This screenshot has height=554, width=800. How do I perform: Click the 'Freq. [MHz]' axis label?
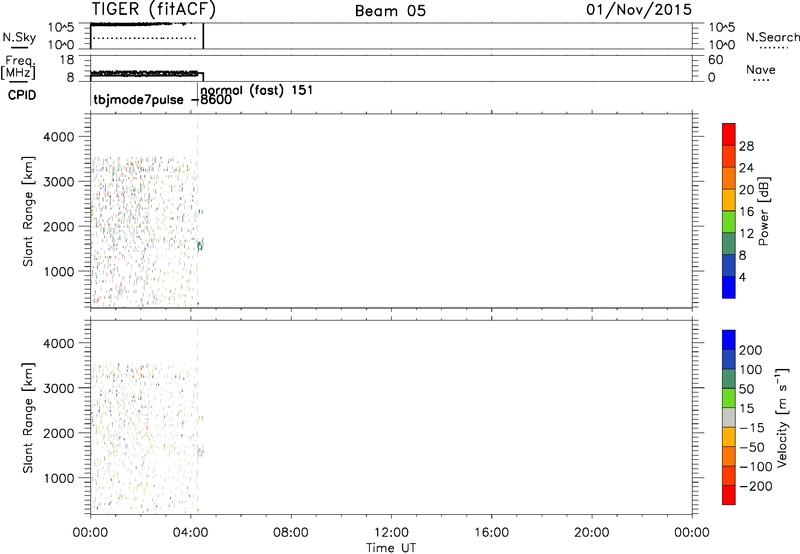19,68
